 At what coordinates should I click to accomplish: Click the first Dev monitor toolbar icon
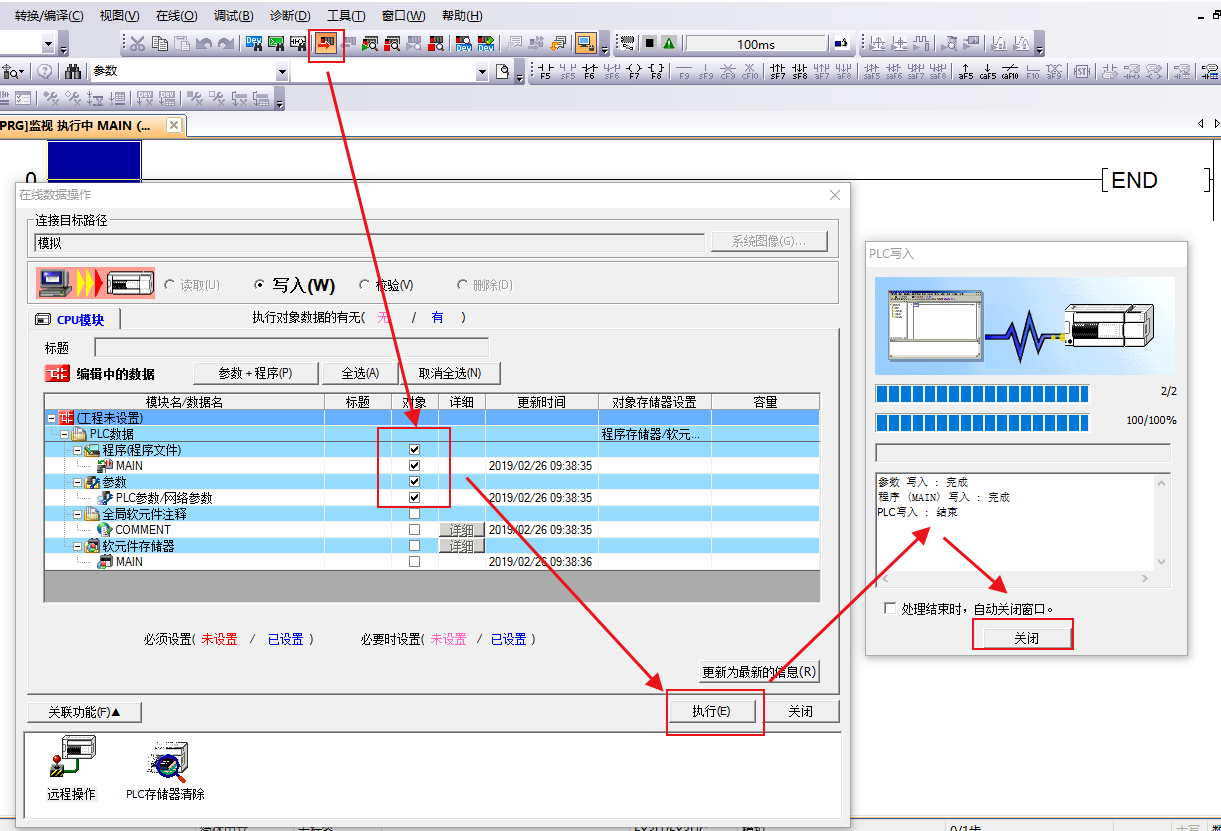pos(254,44)
